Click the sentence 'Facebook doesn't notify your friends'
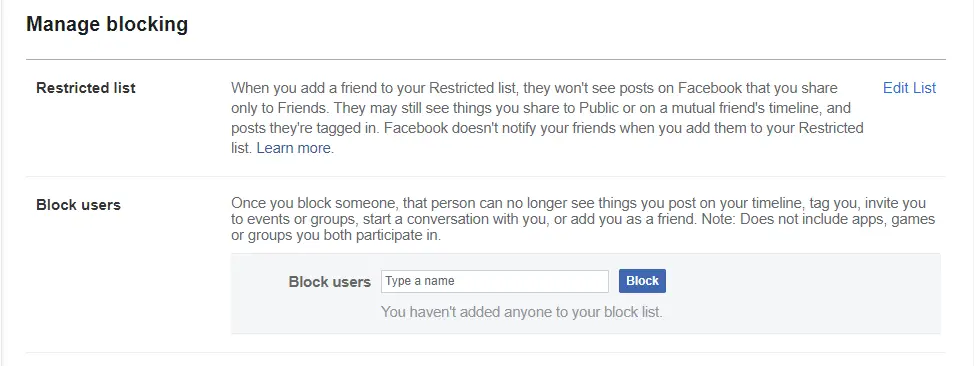This screenshot has height=366, width=974. (547, 138)
